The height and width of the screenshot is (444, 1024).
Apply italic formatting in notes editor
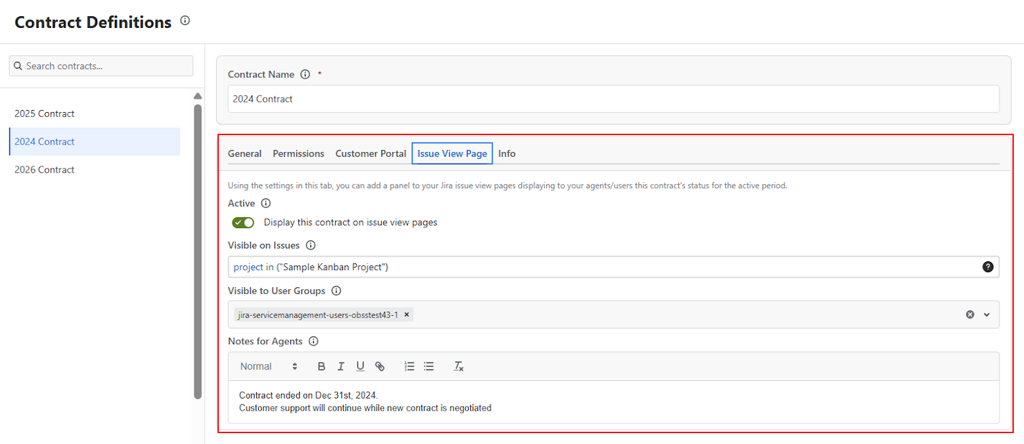pos(341,367)
